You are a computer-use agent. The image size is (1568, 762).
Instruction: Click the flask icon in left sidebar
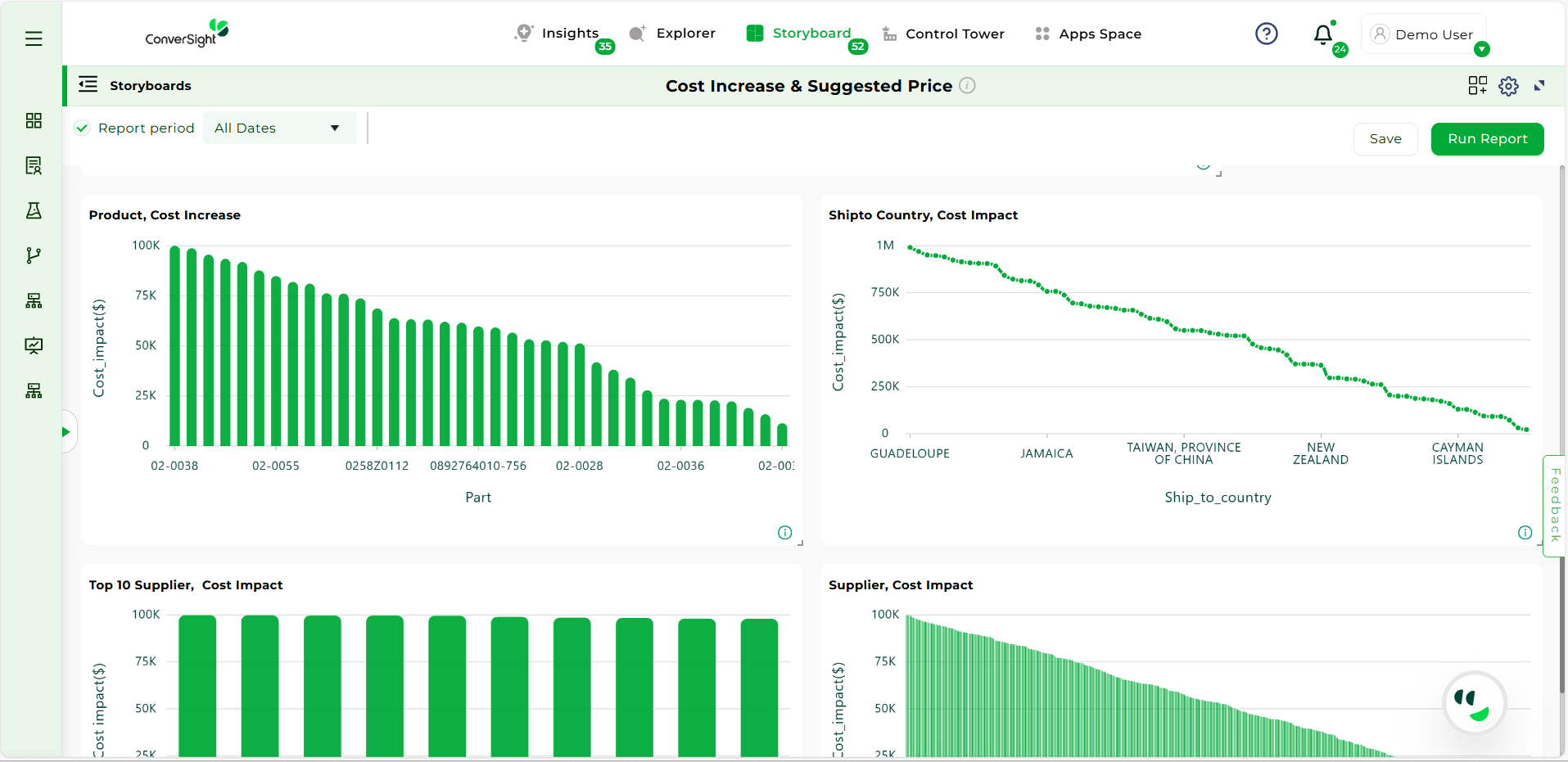click(34, 210)
